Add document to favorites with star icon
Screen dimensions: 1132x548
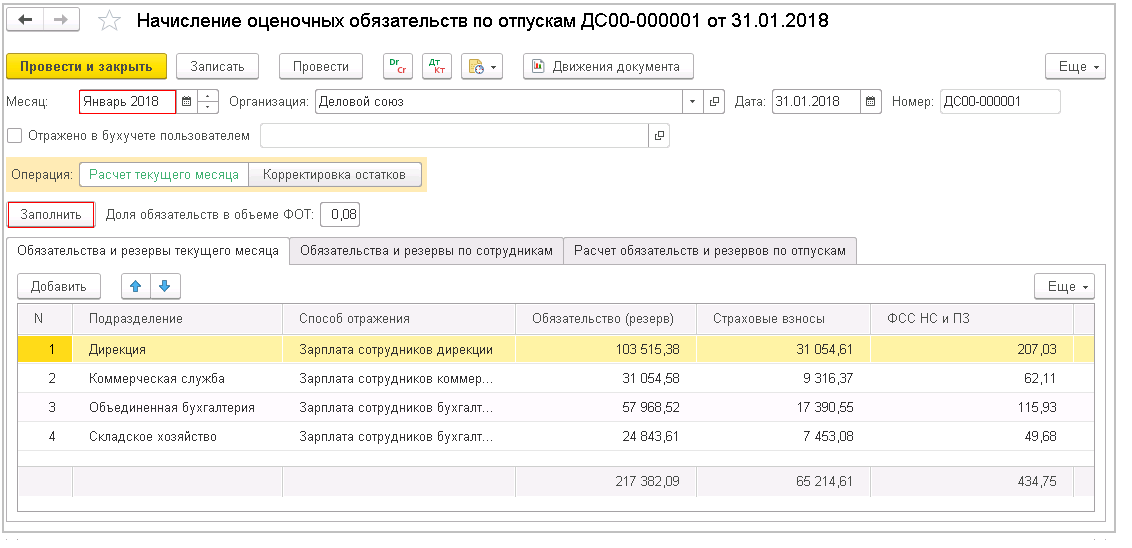coord(109,21)
